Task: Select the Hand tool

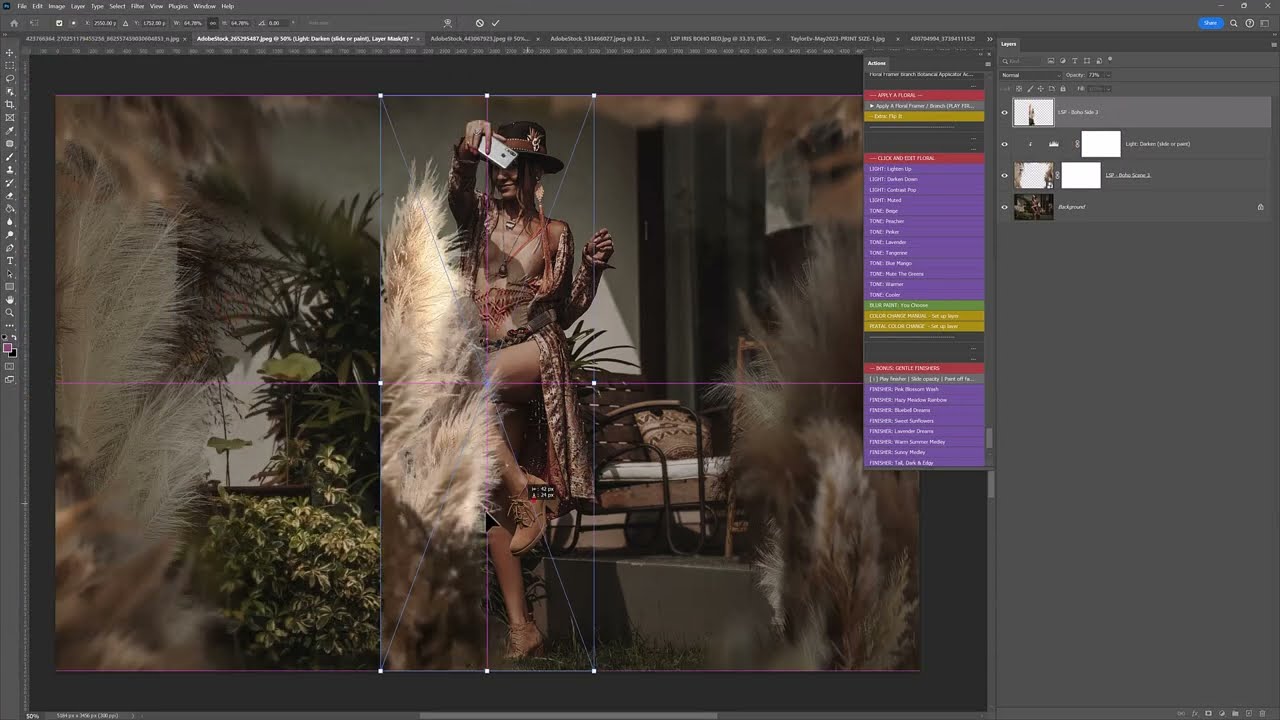Action: [10, 300]
